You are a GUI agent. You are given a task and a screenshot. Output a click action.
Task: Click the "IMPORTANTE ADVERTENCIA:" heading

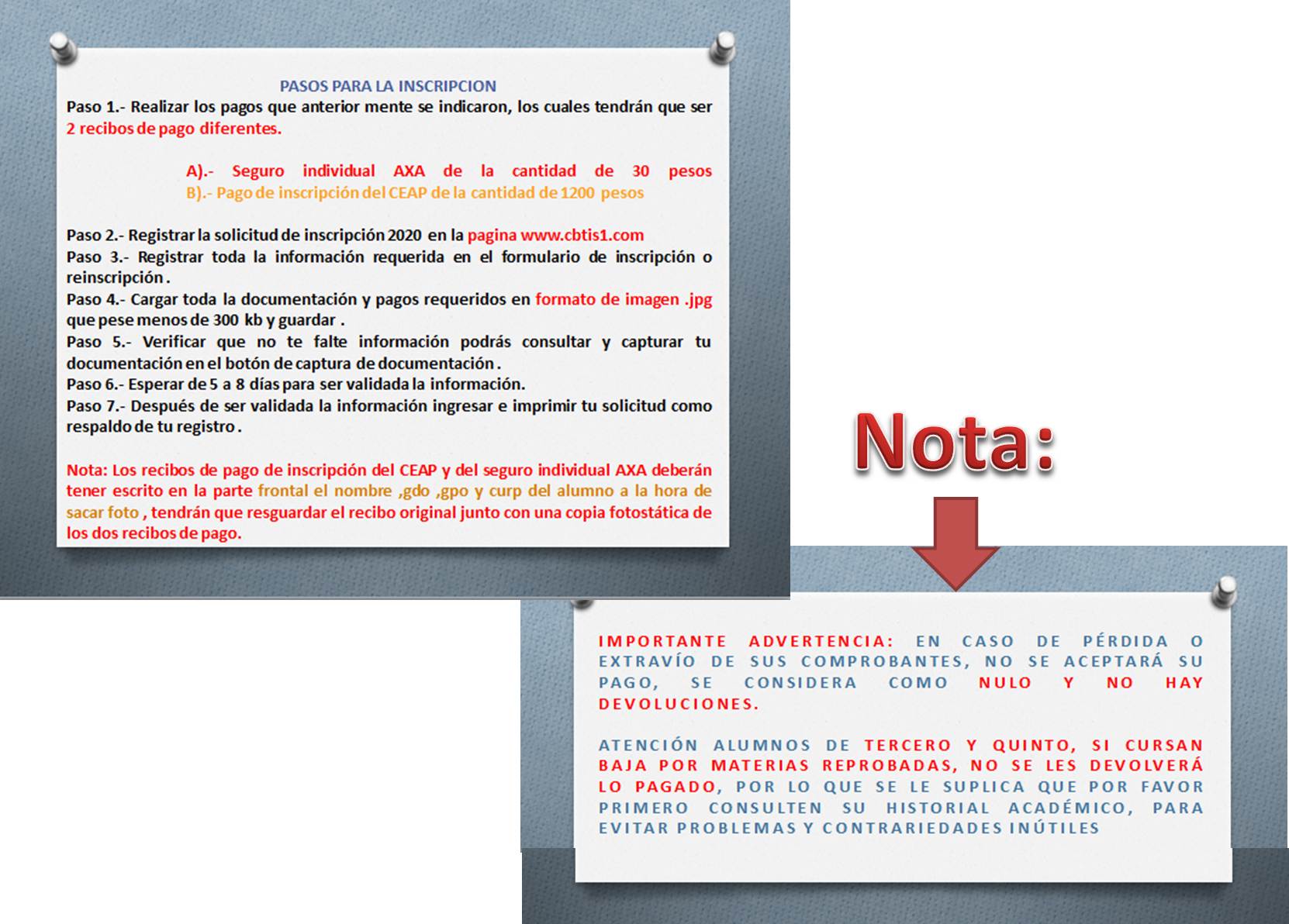[746, 641]
